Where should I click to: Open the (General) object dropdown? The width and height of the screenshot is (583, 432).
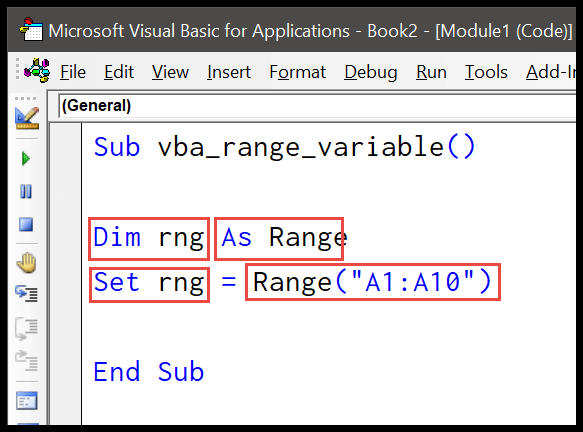point(317,106)
